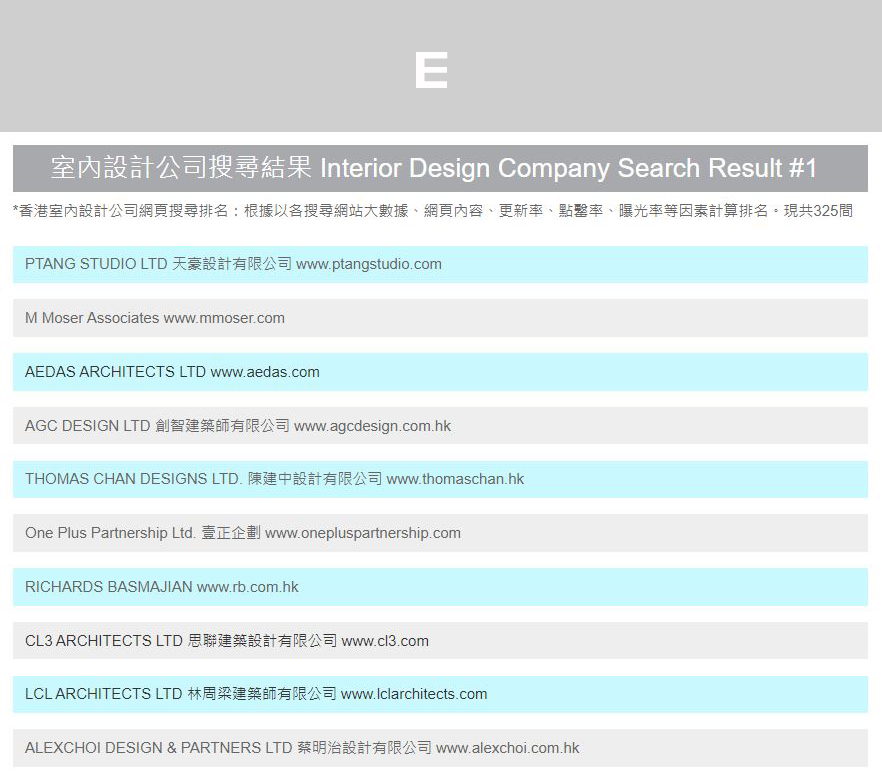Open the THOMAS CHAN DESIGNS LTD. listing
Viewport: 882px width, 775px height.
pos(440,479)
